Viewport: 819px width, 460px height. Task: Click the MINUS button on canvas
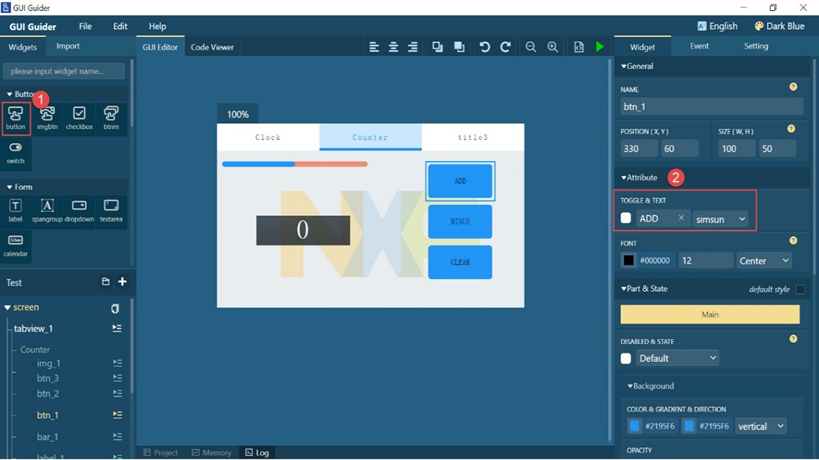tap(460, 221)
